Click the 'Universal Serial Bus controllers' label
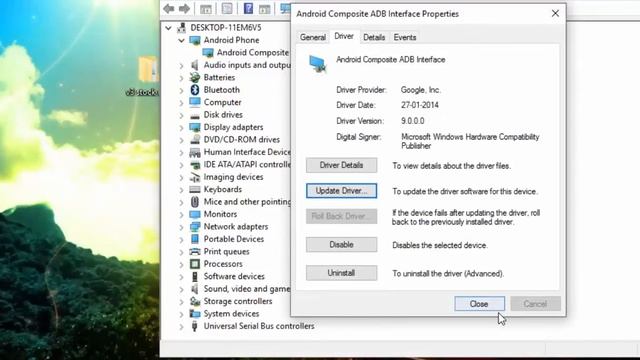Screen dimensions: 640x360 (x=259, y=326)
